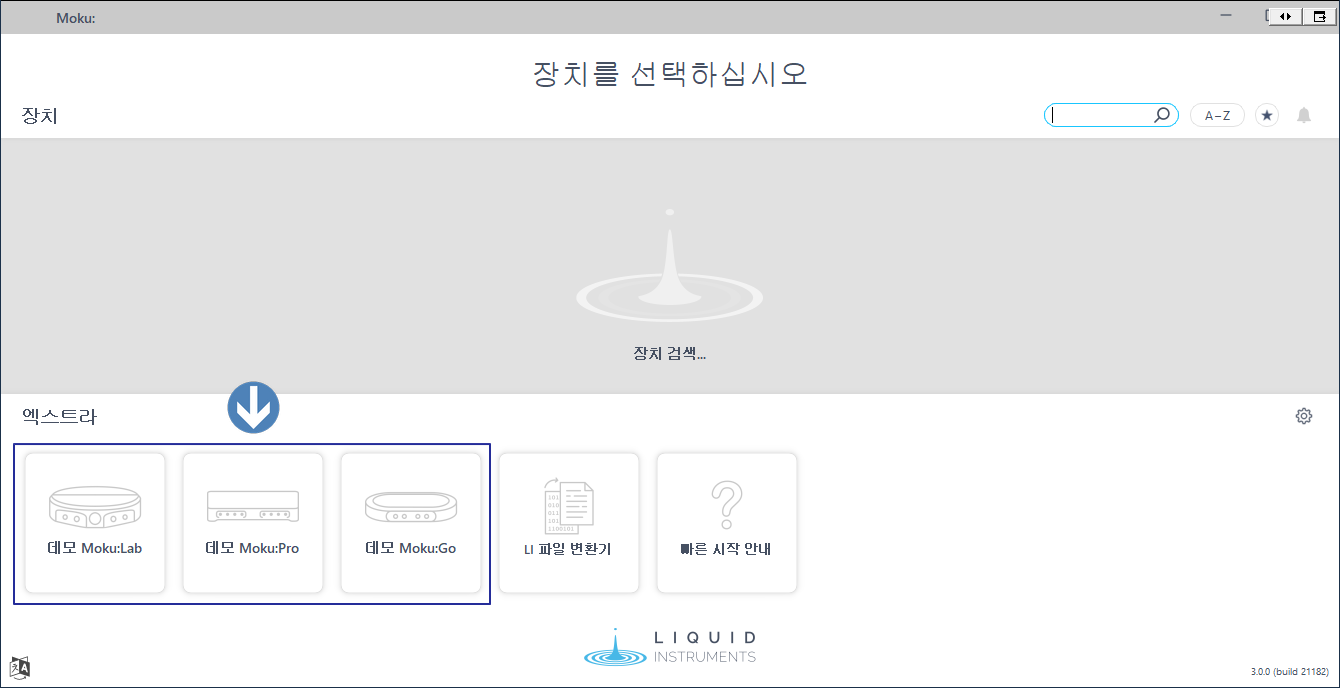Viewport: 1340px width, 688px height.
Task: Open the gear settings in 엑스트라 section
Action: (x=1303, y=416)
